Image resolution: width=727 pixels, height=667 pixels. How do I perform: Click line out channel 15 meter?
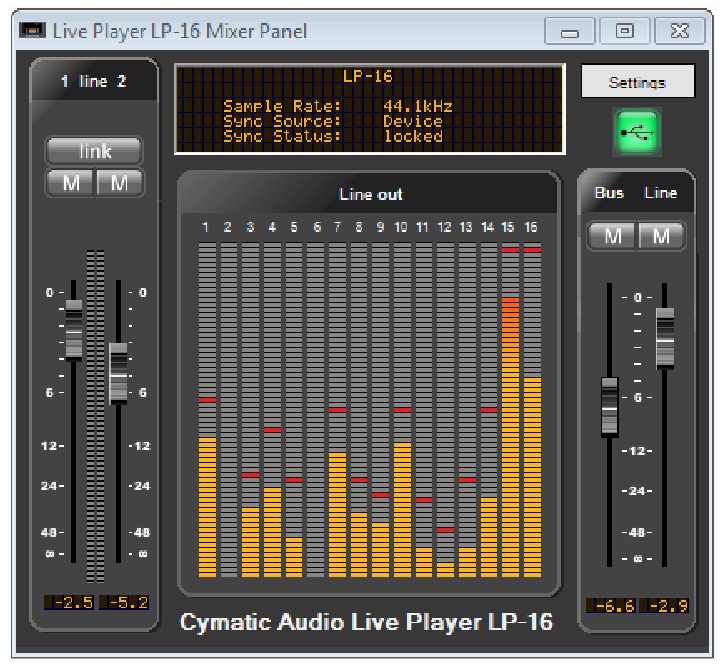510,410
